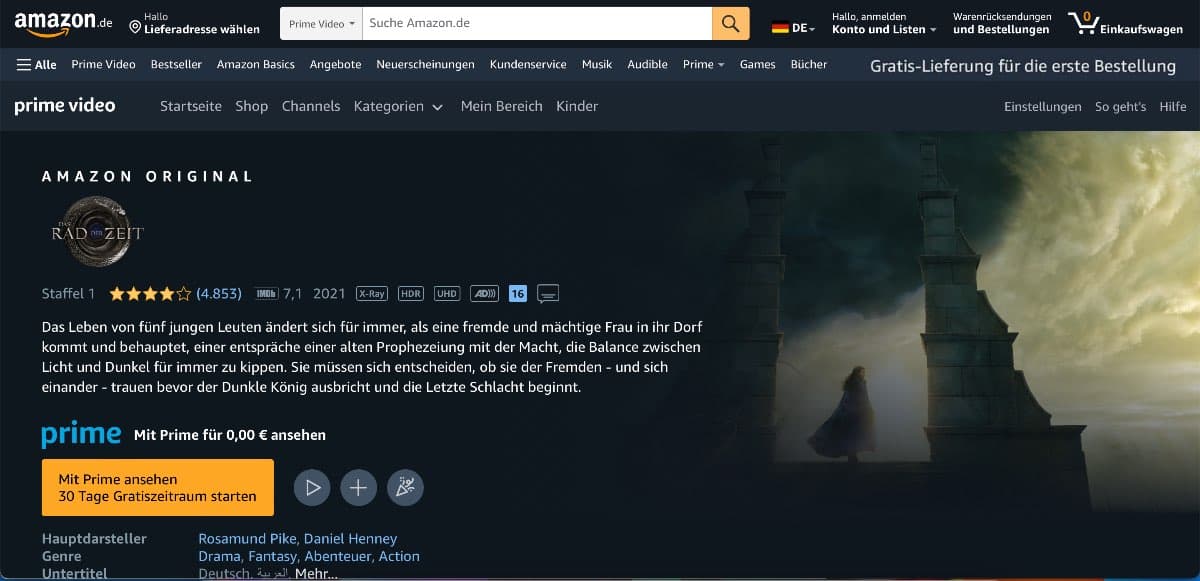The width and height of the screenshot is (1200, 581).
Task: Open Warenrücksendungen und Bestellungen
Action: tap(1002, 23)
